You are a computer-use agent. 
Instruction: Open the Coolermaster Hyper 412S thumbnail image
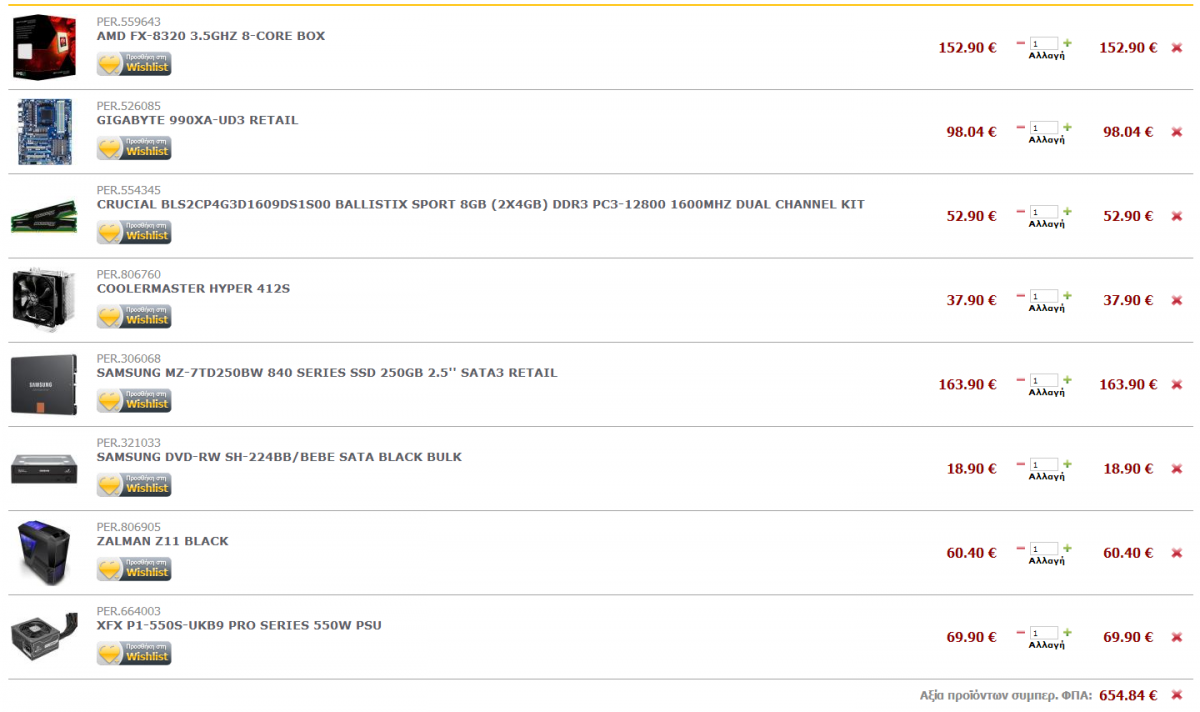(44, 300)
